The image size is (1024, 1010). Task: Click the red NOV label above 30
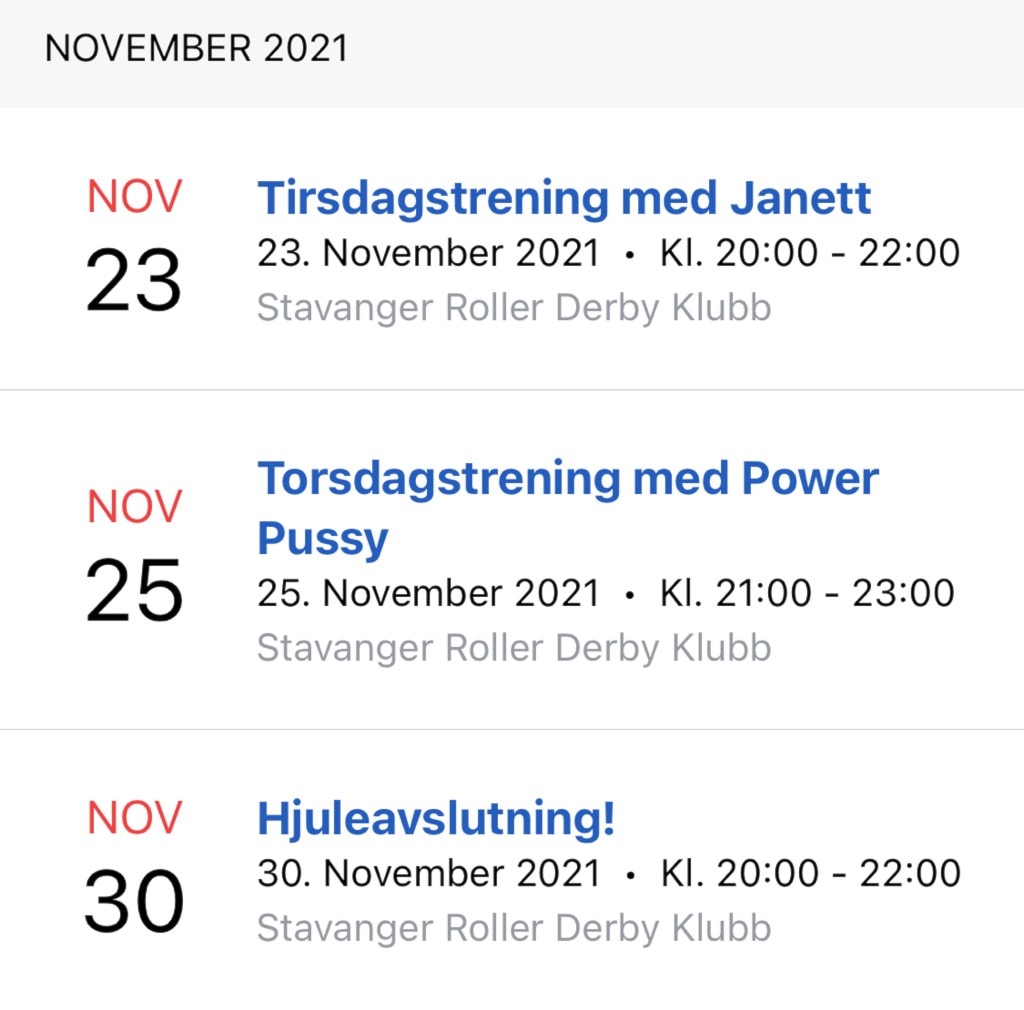pos(135,817)
